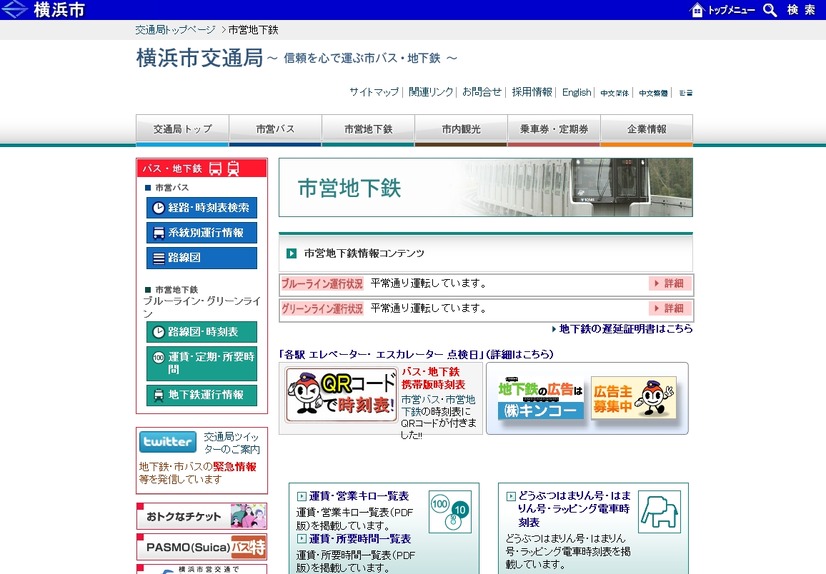Open the bus 路線図 button
826x574 pixels.
[202, 258]
